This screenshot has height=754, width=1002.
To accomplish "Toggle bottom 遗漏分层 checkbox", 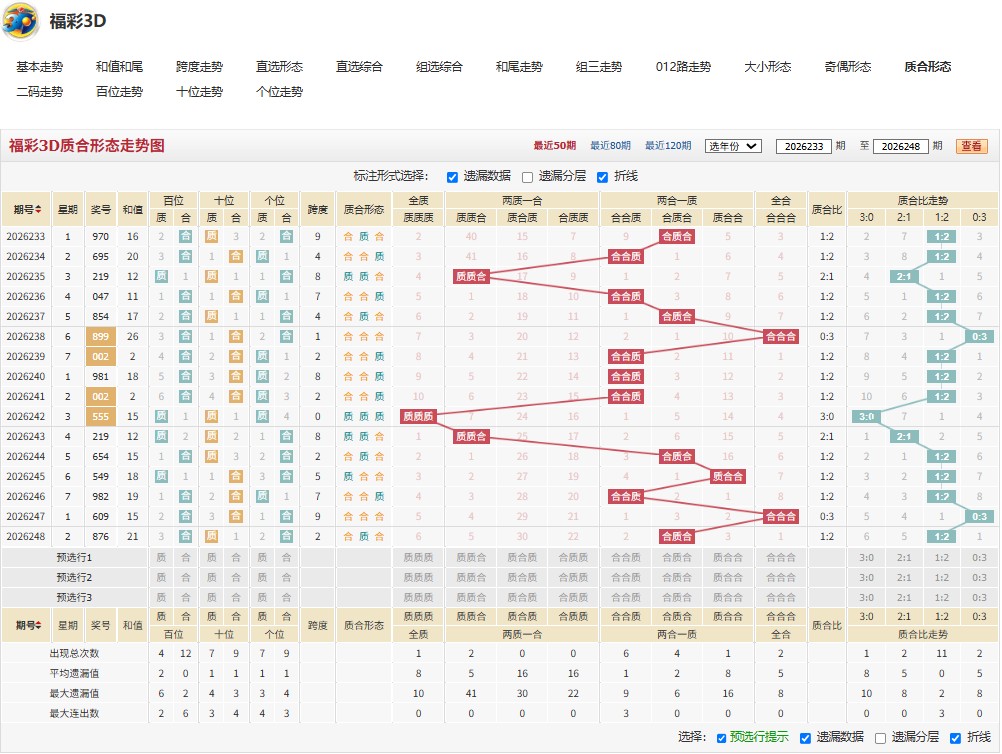I will (x=881, y=738).
